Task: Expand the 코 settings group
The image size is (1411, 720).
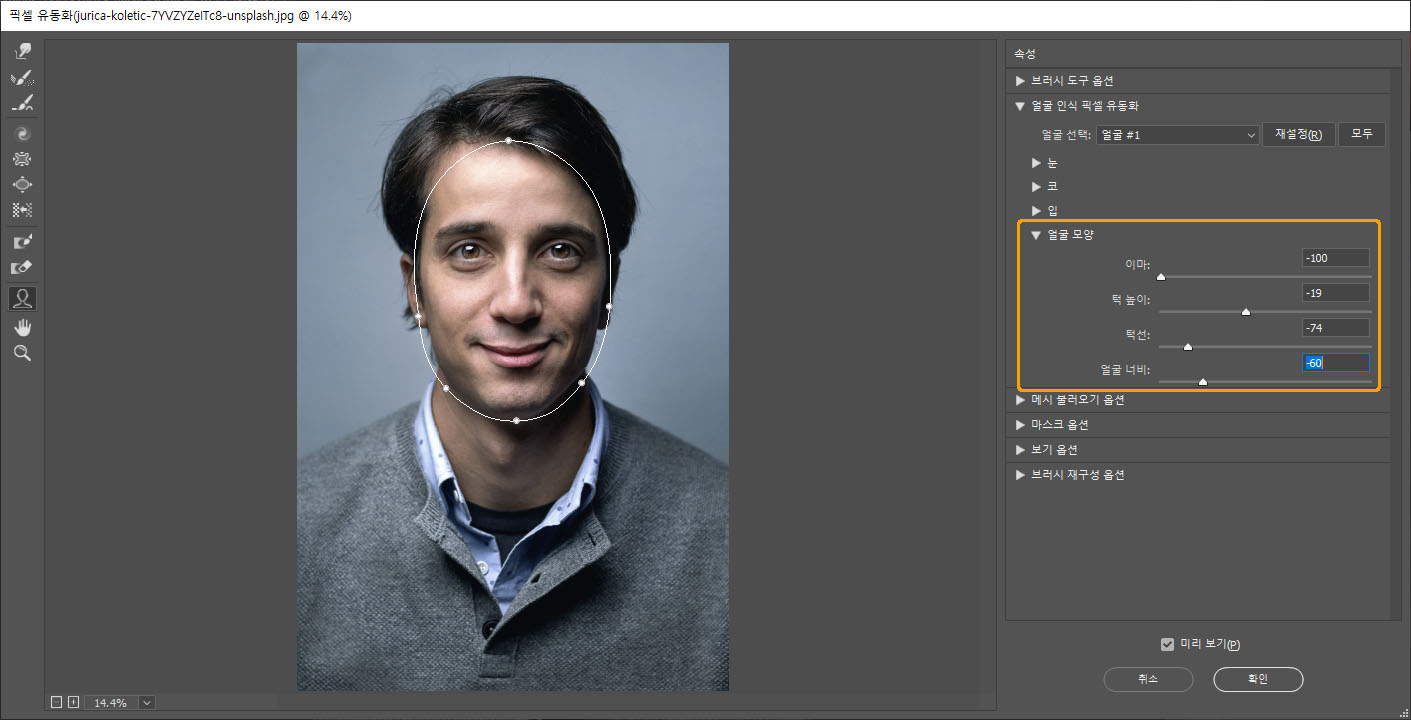Action: point(1036,187)
